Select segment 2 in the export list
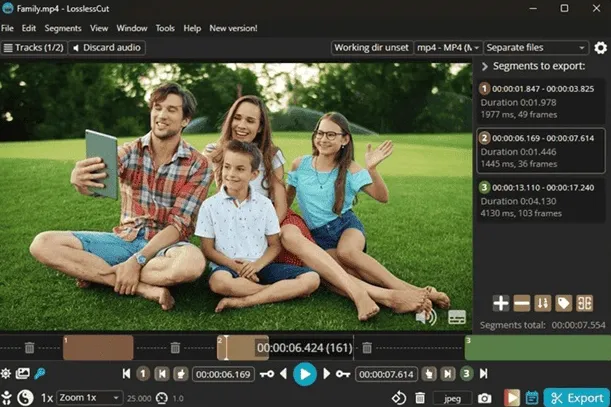Screen dimensions: 611x407 click(x=541, y=150)
